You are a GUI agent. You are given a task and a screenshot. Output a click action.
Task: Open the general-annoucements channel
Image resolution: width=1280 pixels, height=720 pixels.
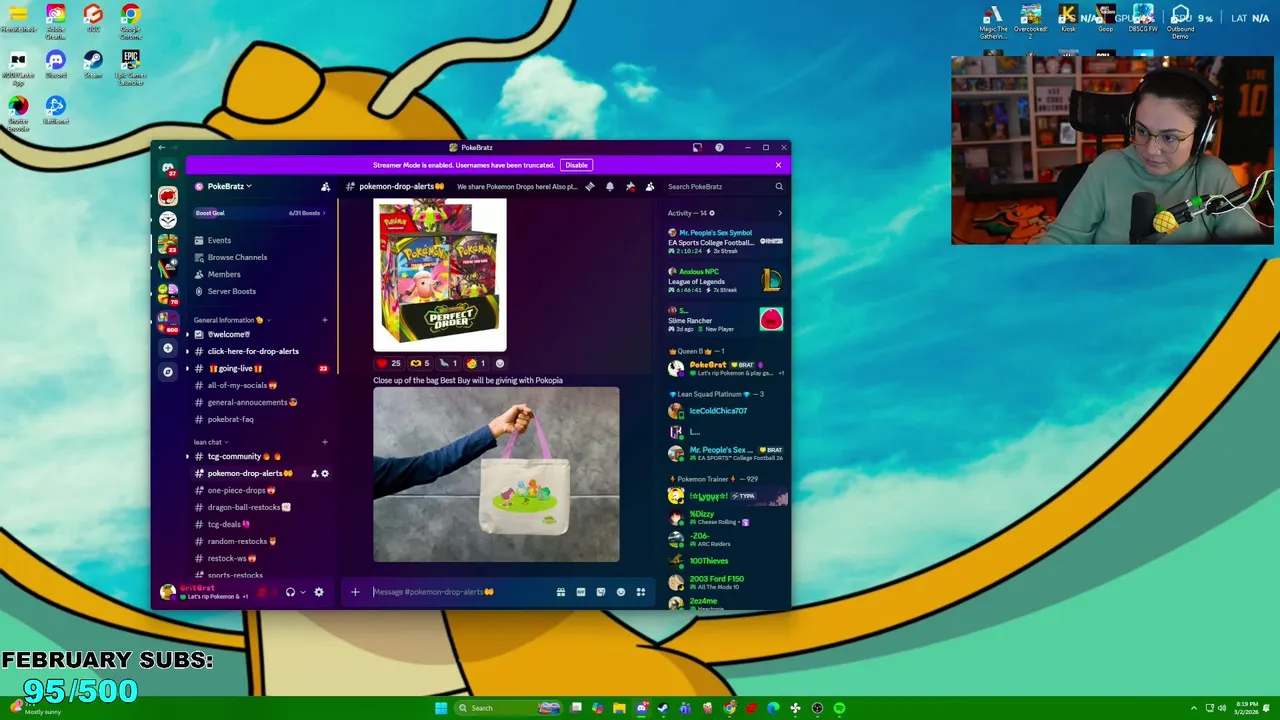pos(260,402)
